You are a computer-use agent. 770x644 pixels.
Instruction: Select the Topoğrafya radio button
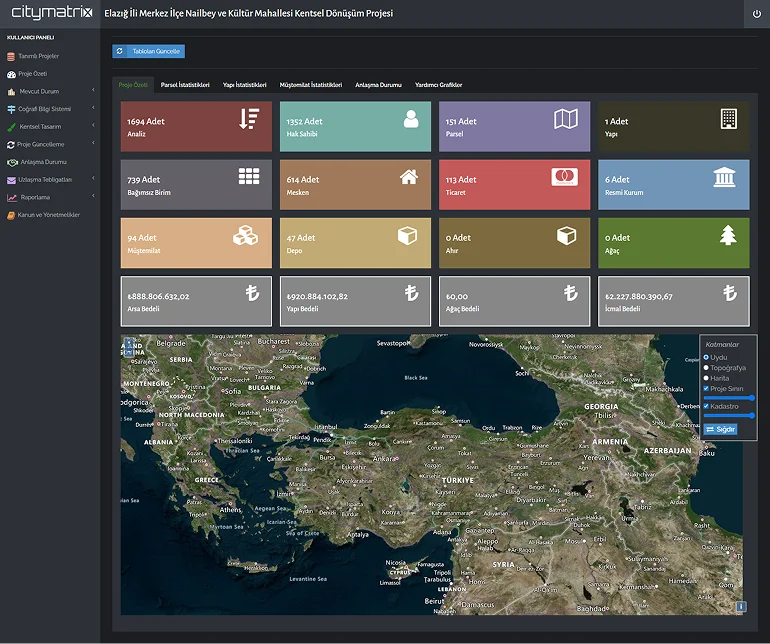(706, 367)
